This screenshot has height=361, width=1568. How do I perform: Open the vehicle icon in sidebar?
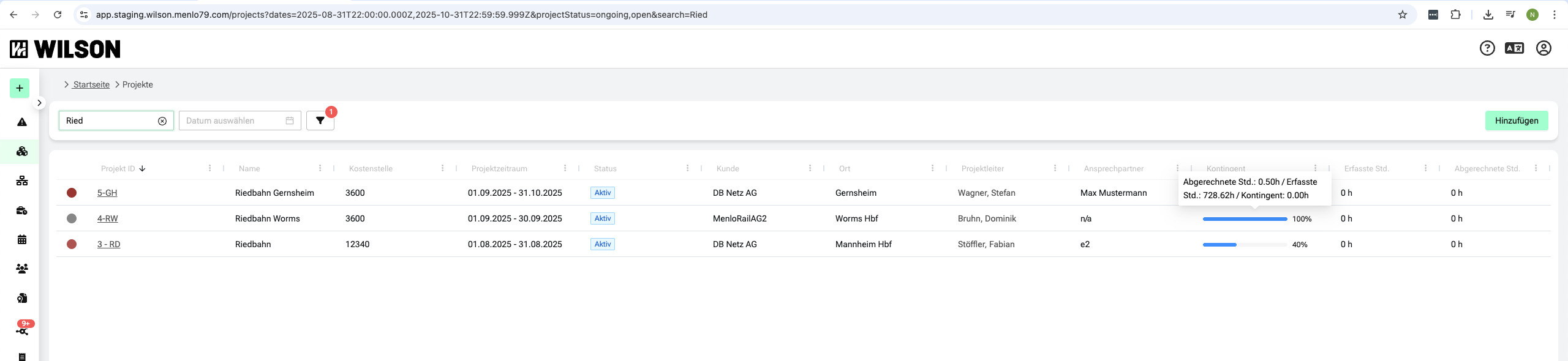coord(22,210)
